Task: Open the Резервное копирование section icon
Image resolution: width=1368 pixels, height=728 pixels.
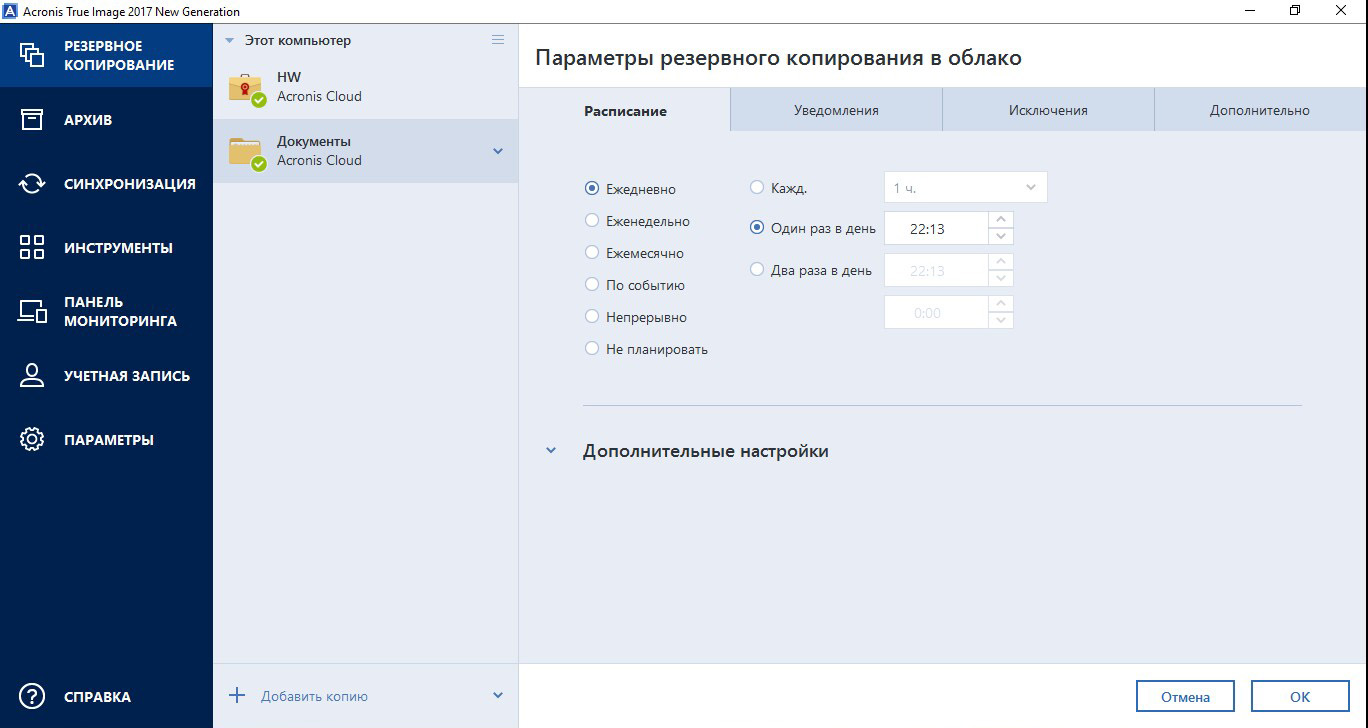Action: point(32,55)
